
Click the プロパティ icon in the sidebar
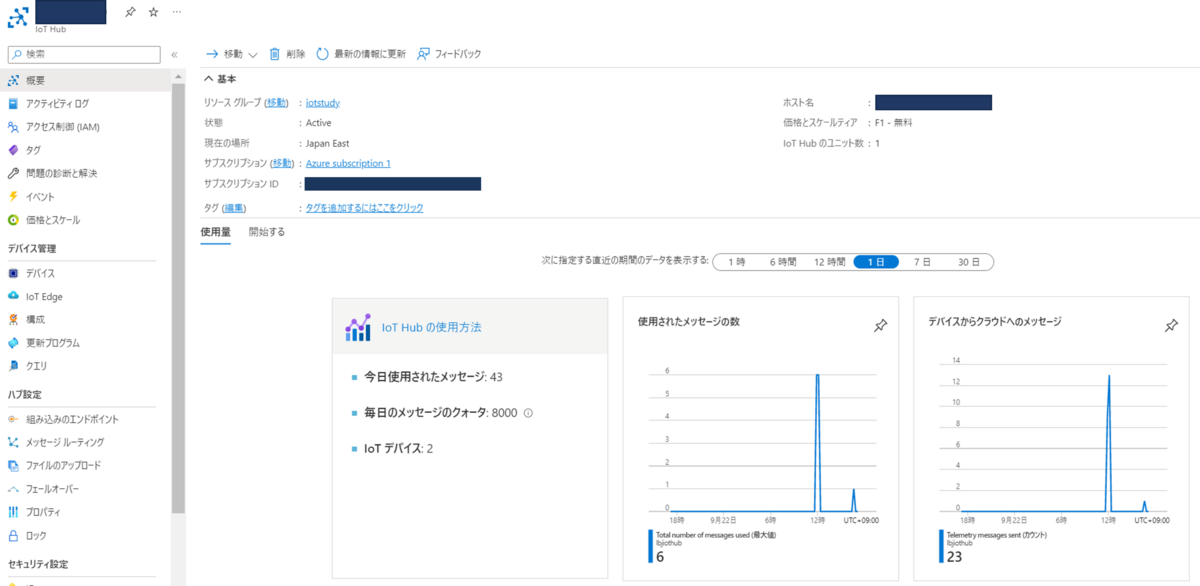pyautogui.click(x=13, y=512)
